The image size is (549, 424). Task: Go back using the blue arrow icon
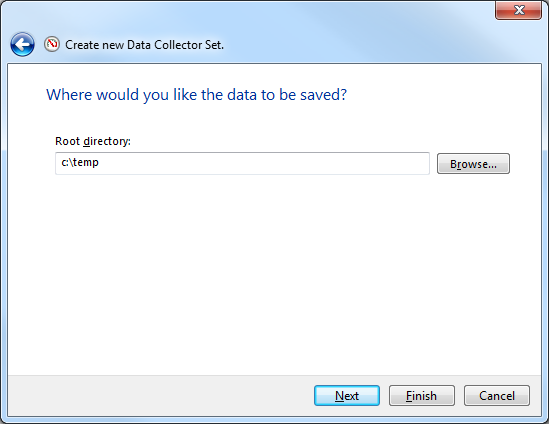(22, 44)
